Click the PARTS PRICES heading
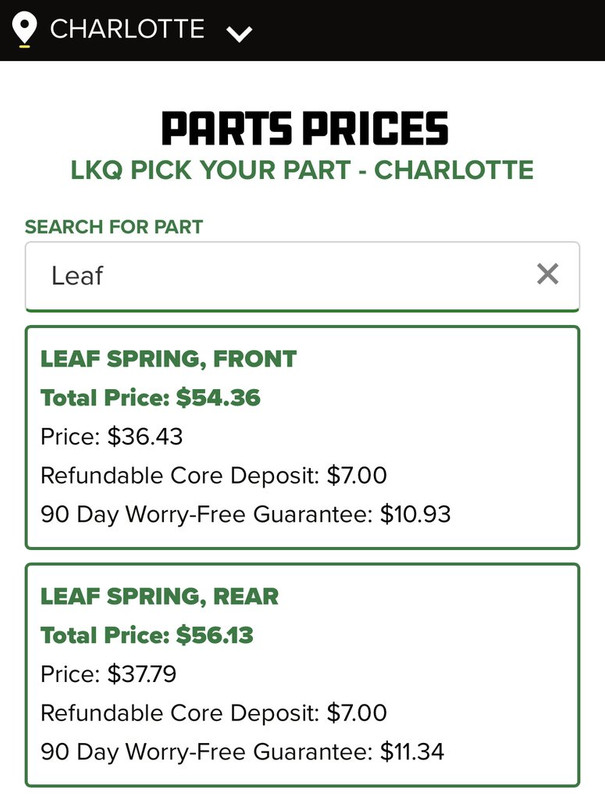Viewport: 605px width, 800px height. (304, 128)
